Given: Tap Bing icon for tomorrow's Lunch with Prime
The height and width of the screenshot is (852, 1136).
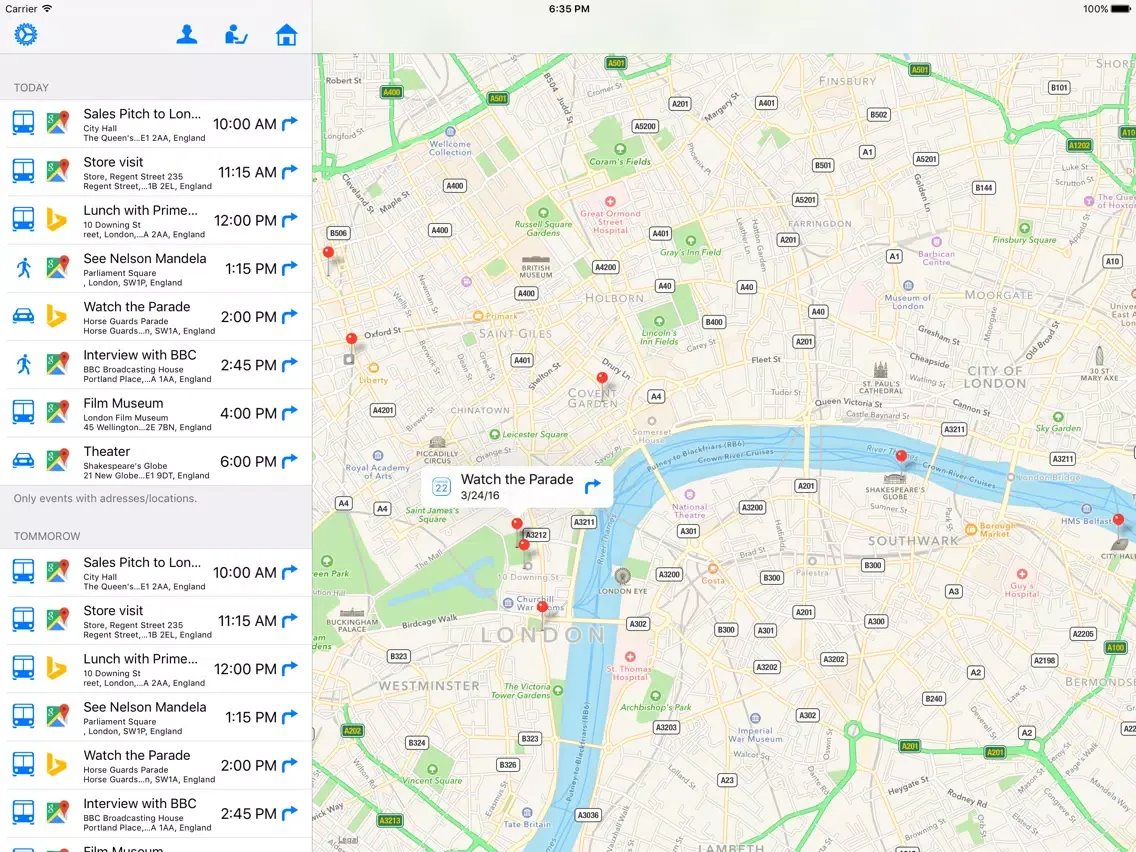Looking at the screenshot, I should click(57, 668).
